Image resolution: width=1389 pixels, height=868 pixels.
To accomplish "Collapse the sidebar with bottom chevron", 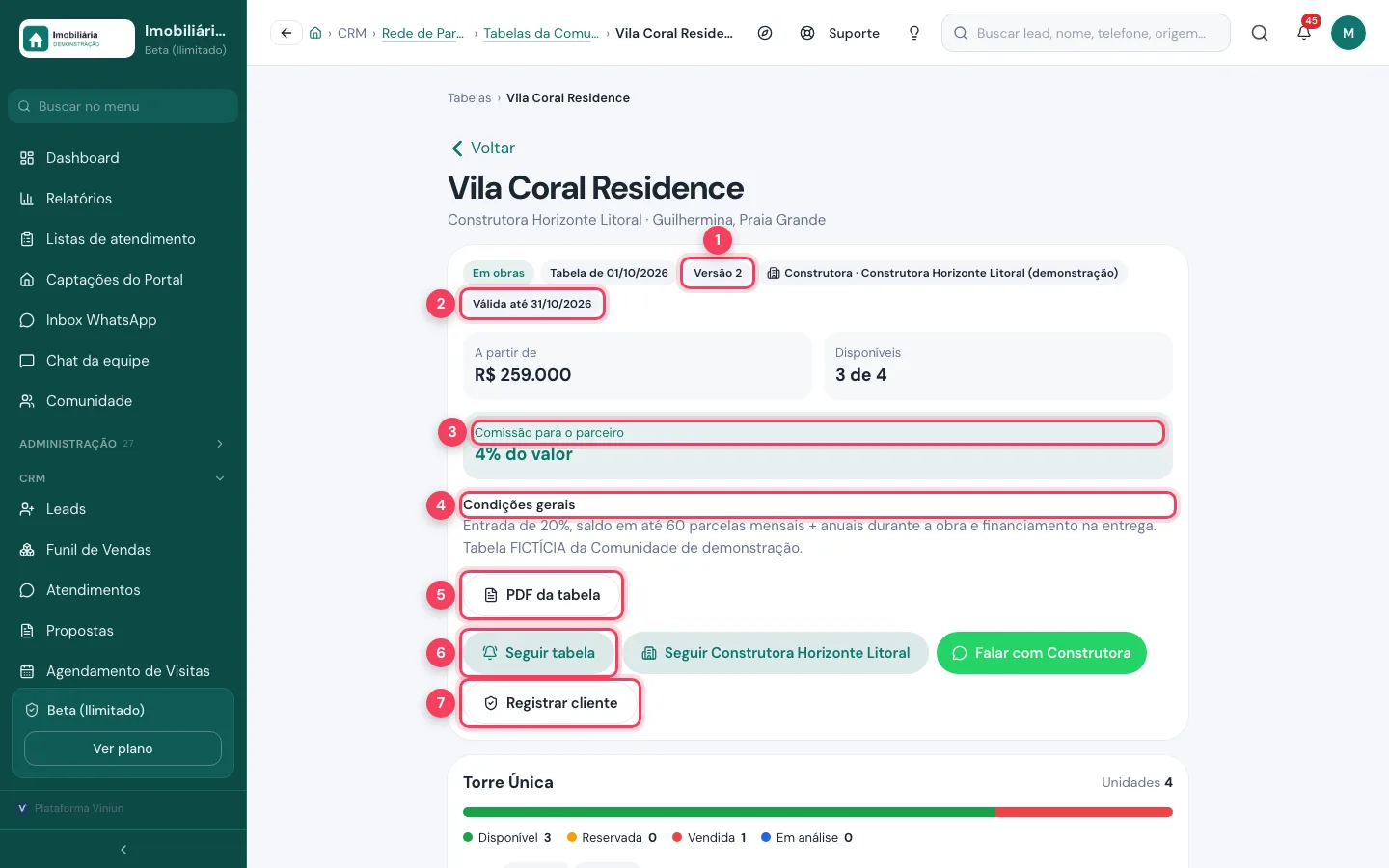I will tap(123, 850).
